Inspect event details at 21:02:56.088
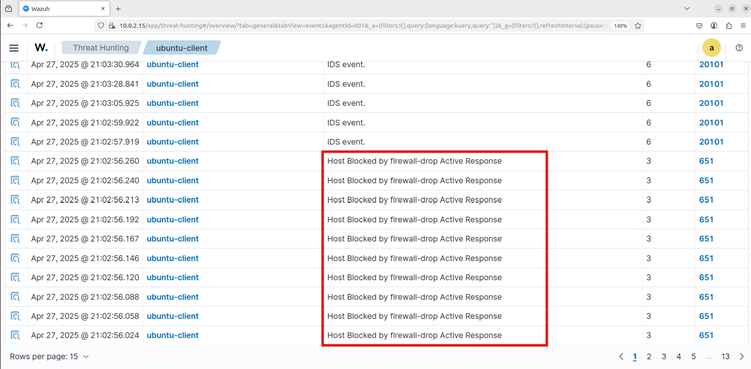The width and height of the screenshot is (751, 369). pyautogui.click(x=15, y=297)
